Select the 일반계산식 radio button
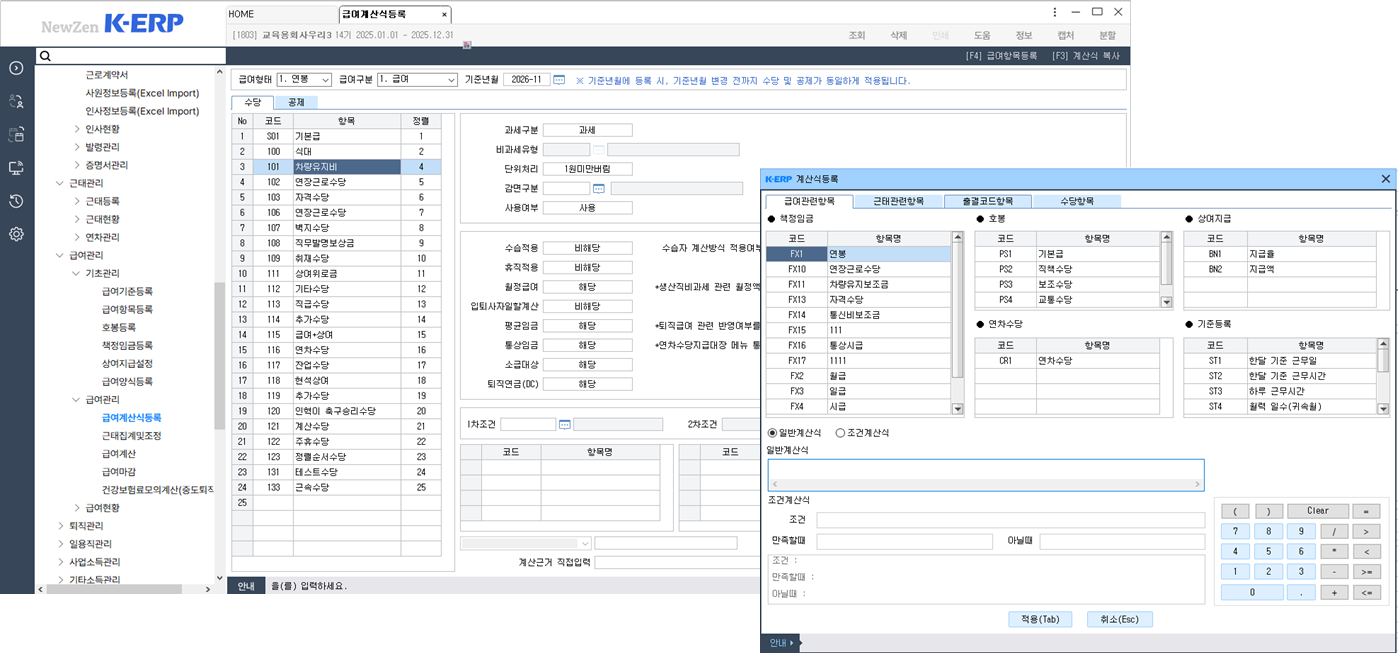Screen dimensions: 1398x653 pos(772,433)
